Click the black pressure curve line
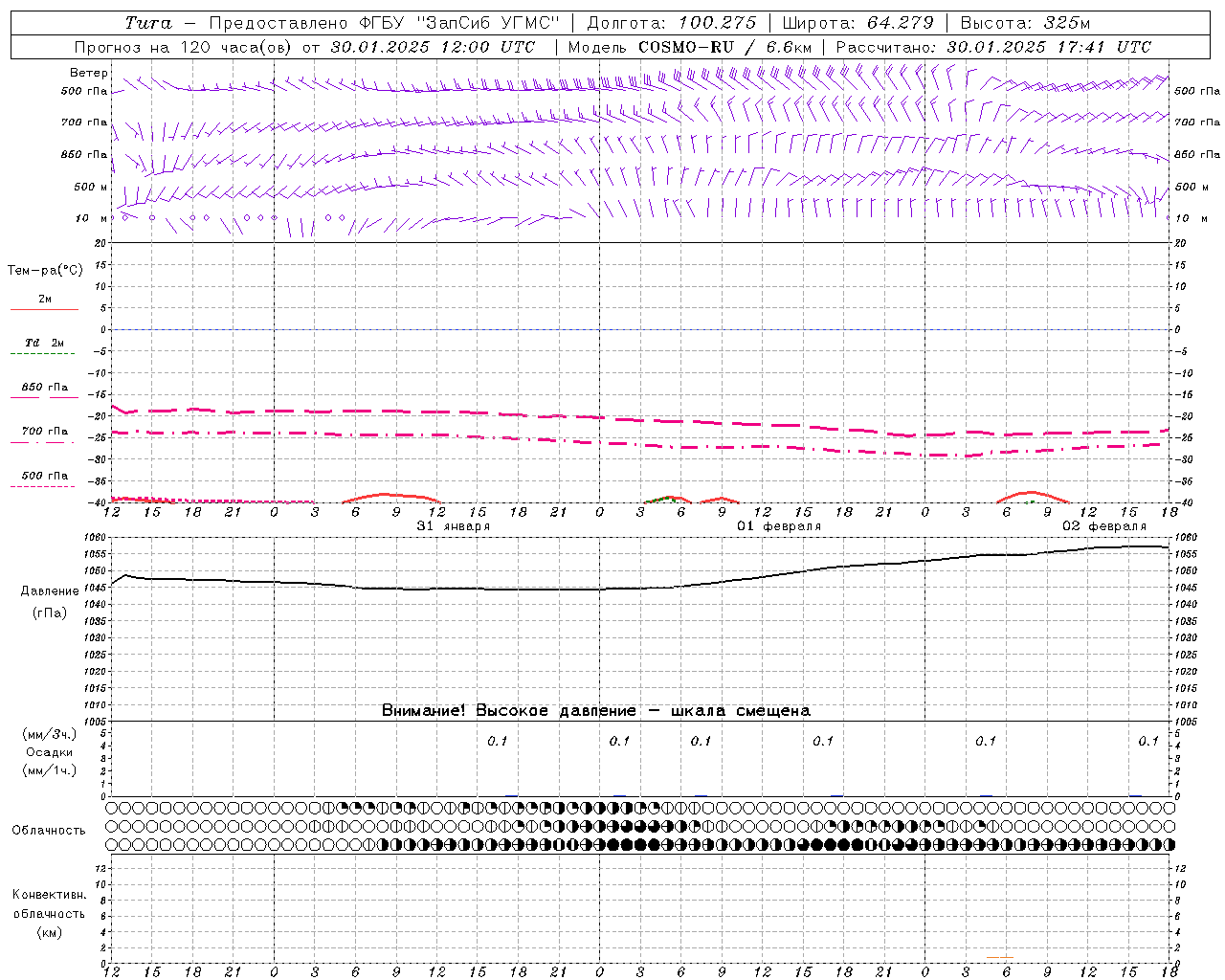This screenshot has height=980, width=1225. [639, 588]
